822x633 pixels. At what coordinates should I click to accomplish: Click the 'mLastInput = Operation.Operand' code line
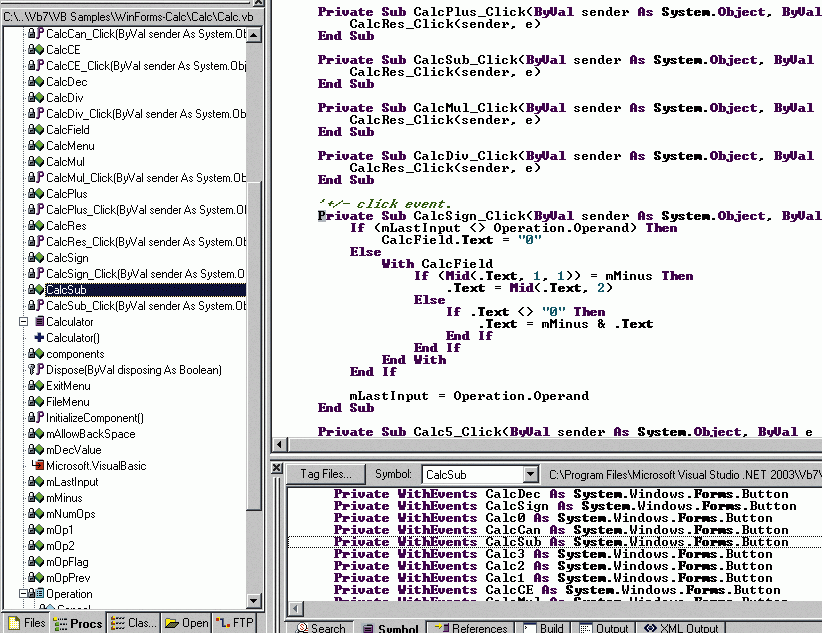[x=469, y=396]
